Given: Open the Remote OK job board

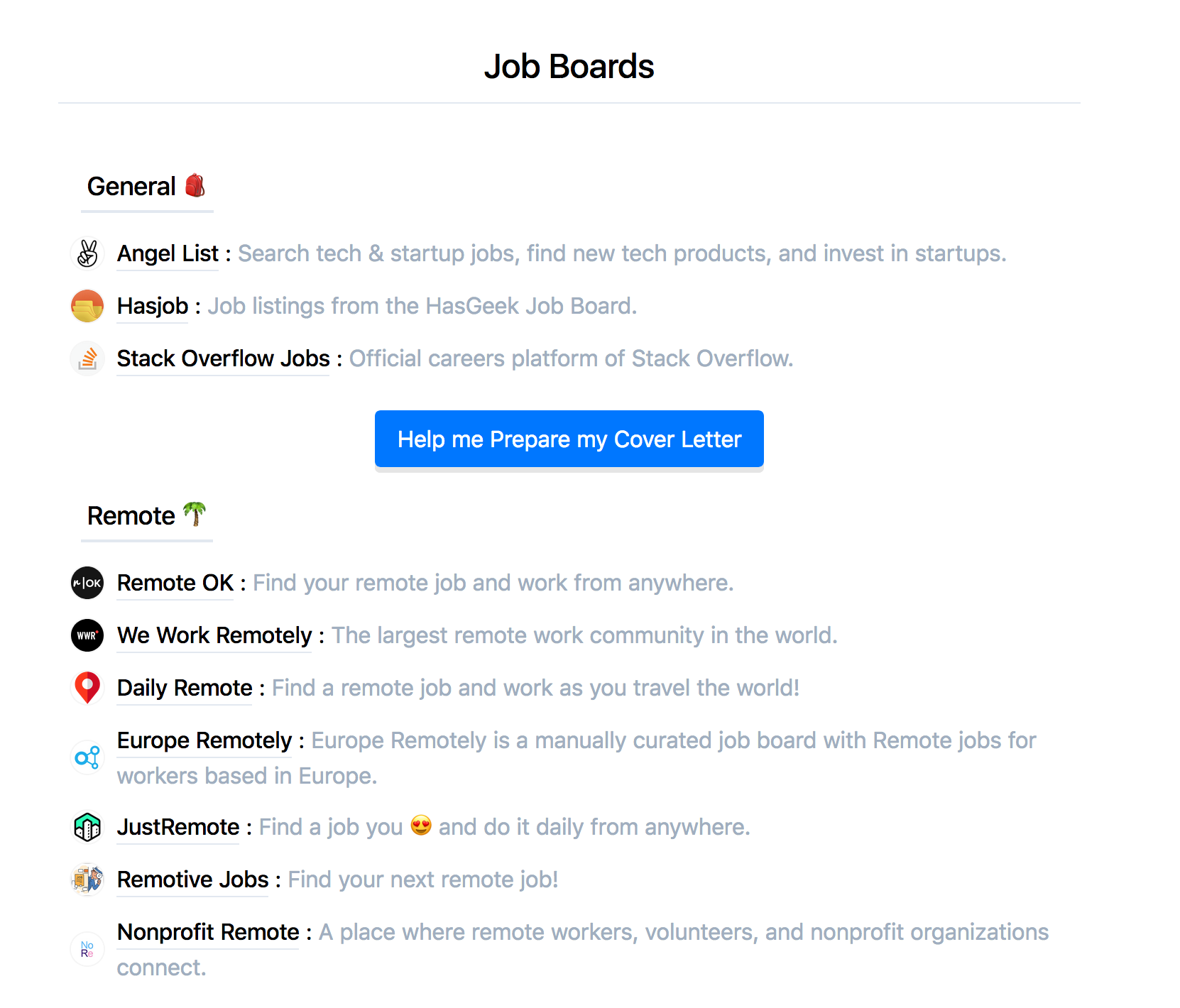Looking at the screenshot, I should [x=175, y=583].
